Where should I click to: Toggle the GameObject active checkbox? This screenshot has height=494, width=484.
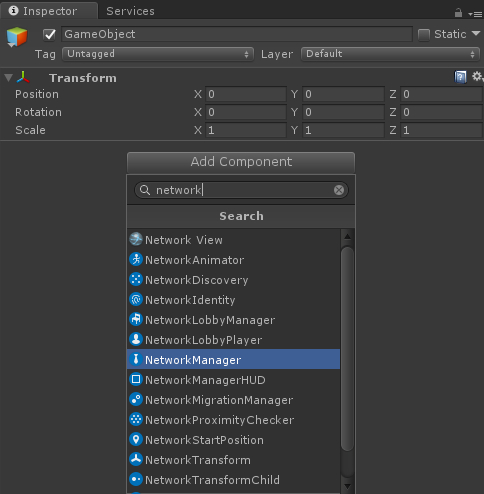click(49, 34)
